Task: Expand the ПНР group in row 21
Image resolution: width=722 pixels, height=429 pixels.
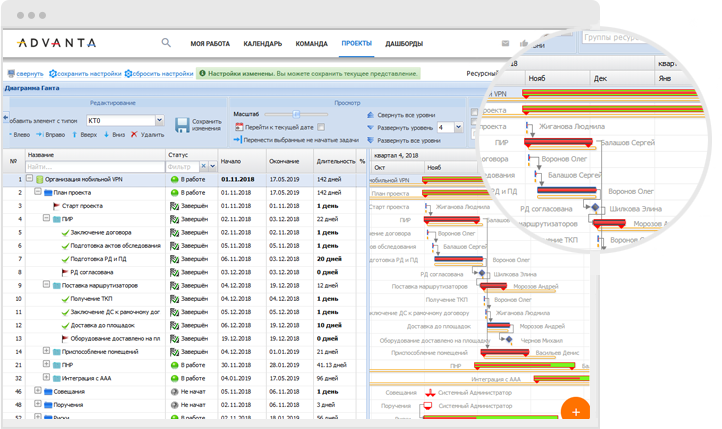Action: (46, 364)
